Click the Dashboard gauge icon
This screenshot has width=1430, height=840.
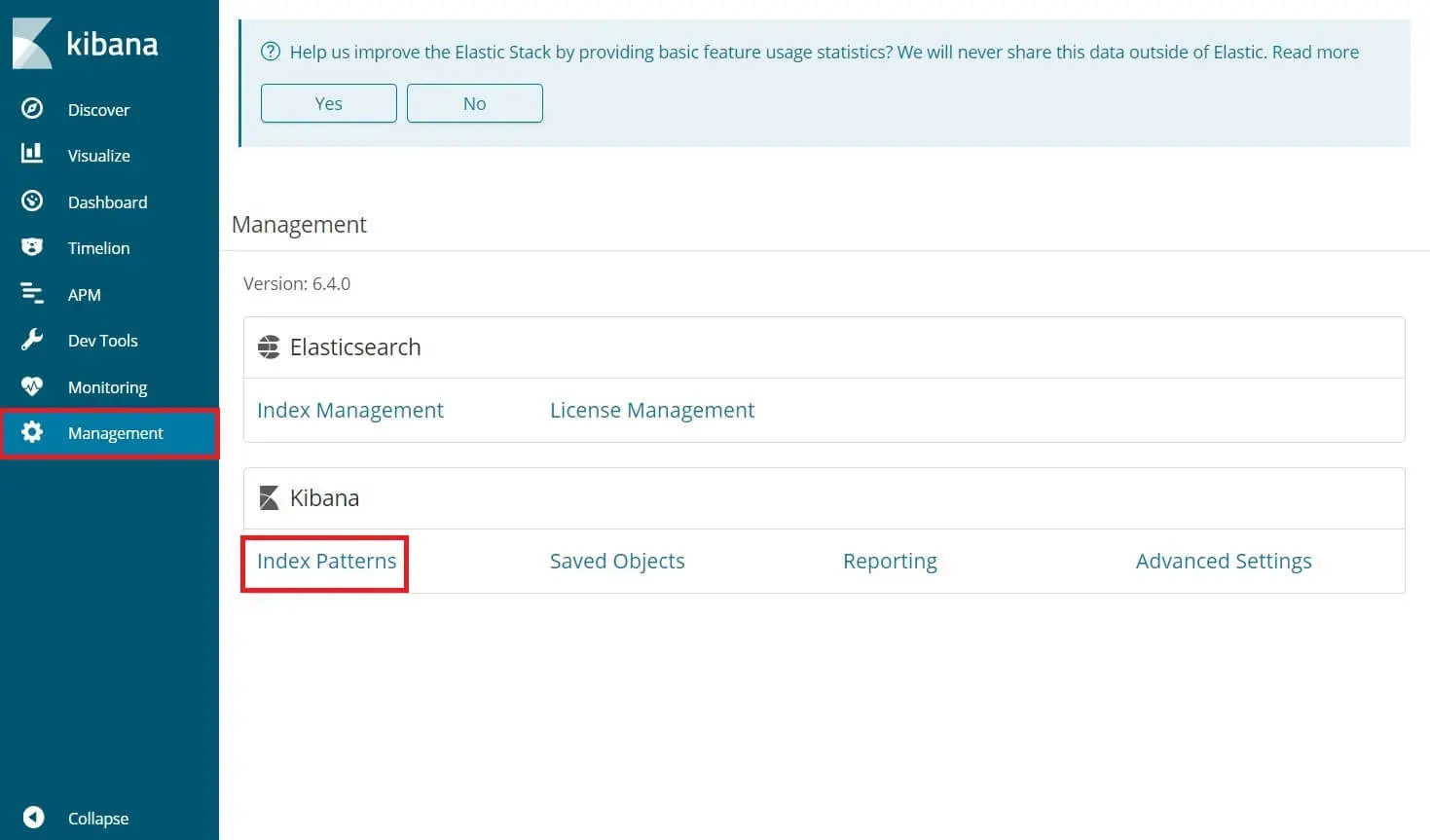point(32,201)
